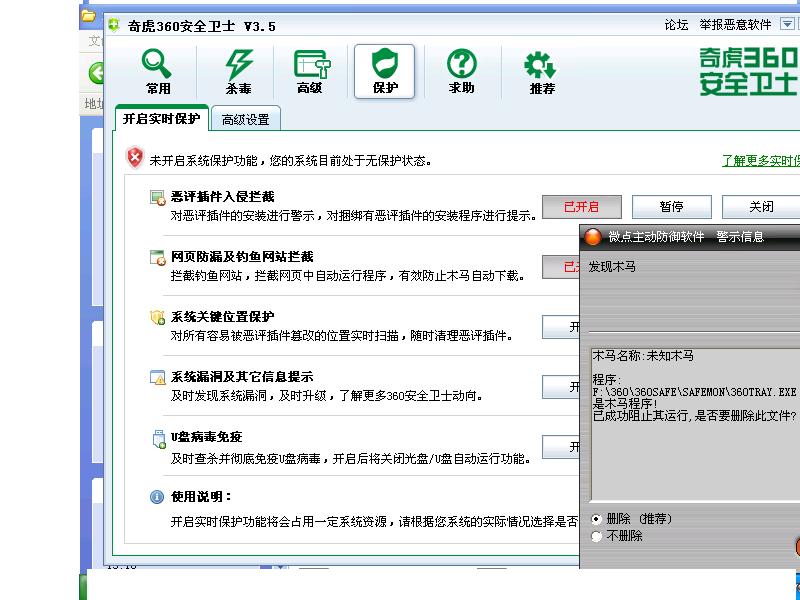Click the 木马名称:未知木马 text line
This screenshot has width=800, height=600.
[x=643, y=356]
